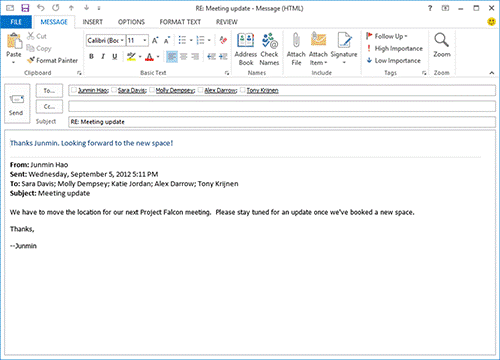Screen dimensions: 500x360
Task: Switch to the OPTIONS tab
Action: click(131, 22)
